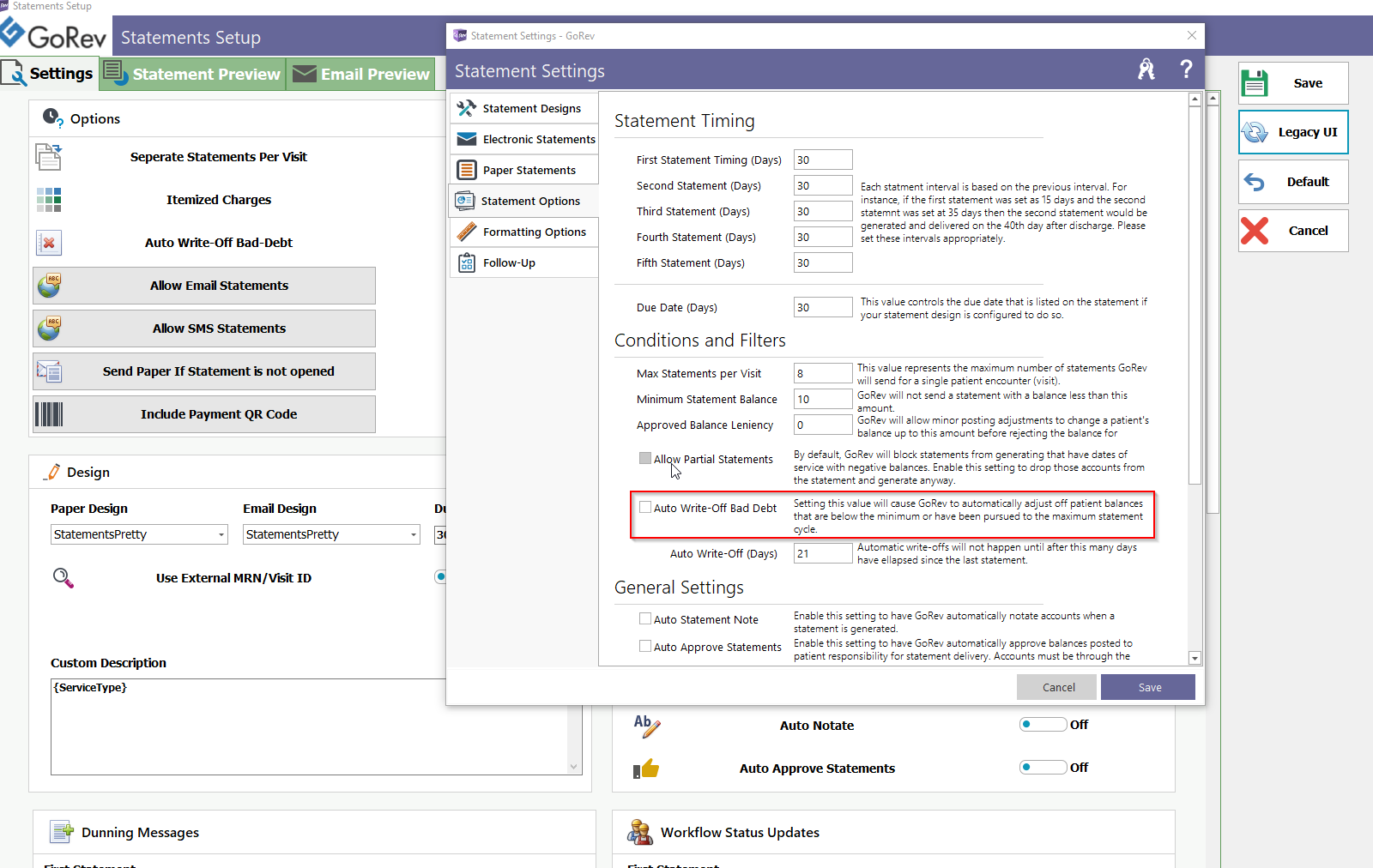Click the envelope icon beside Electronic Statements

467,139
